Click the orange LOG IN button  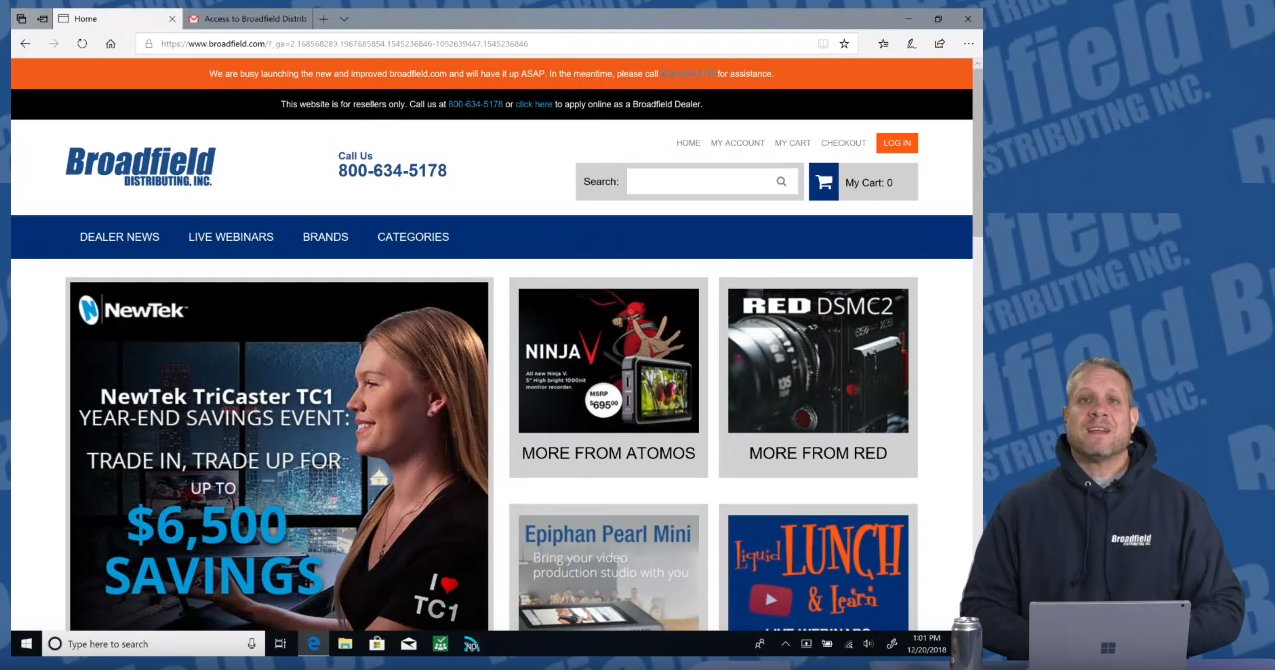click(897, 143)
